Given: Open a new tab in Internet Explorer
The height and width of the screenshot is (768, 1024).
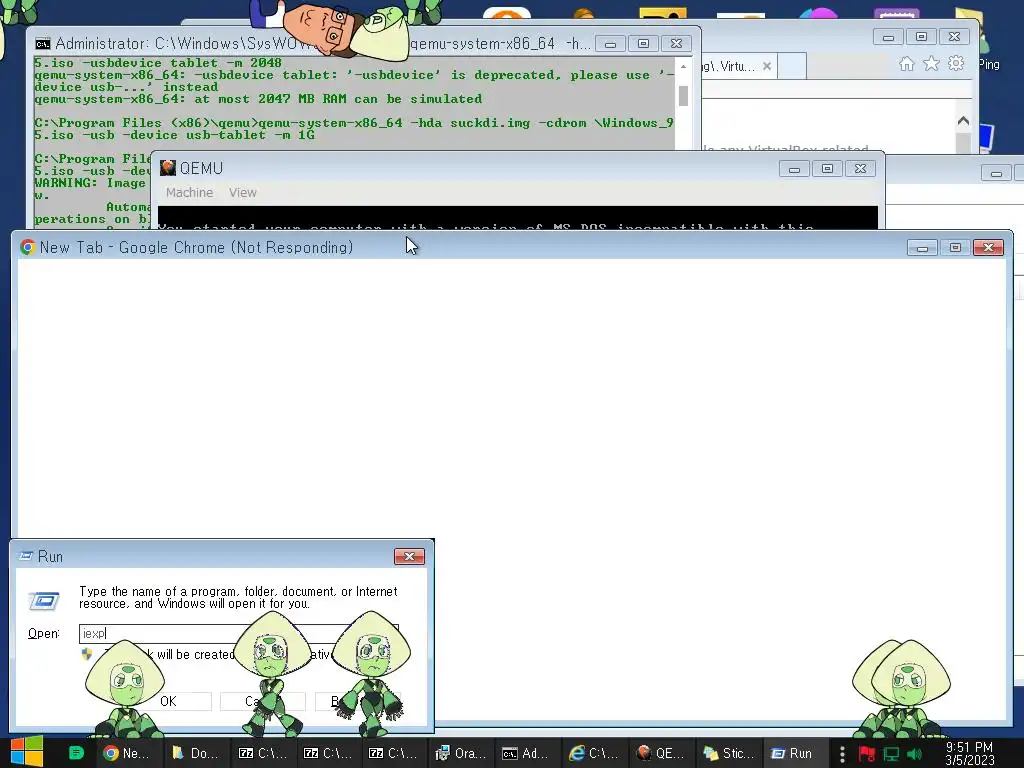Looking at the screenshot, I should click(792, 66).
